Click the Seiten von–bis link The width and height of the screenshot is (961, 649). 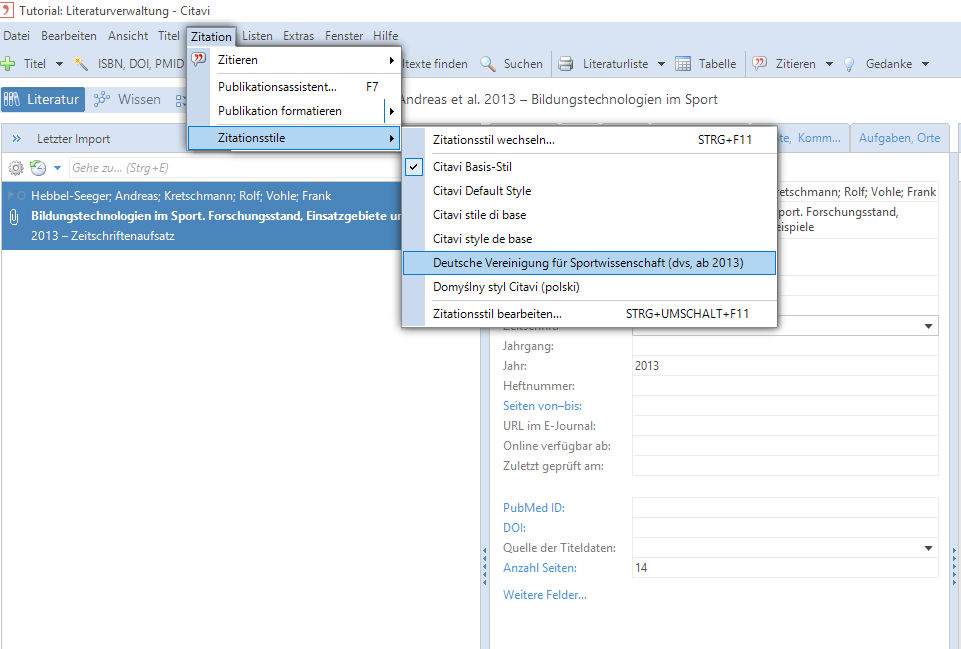542,406
